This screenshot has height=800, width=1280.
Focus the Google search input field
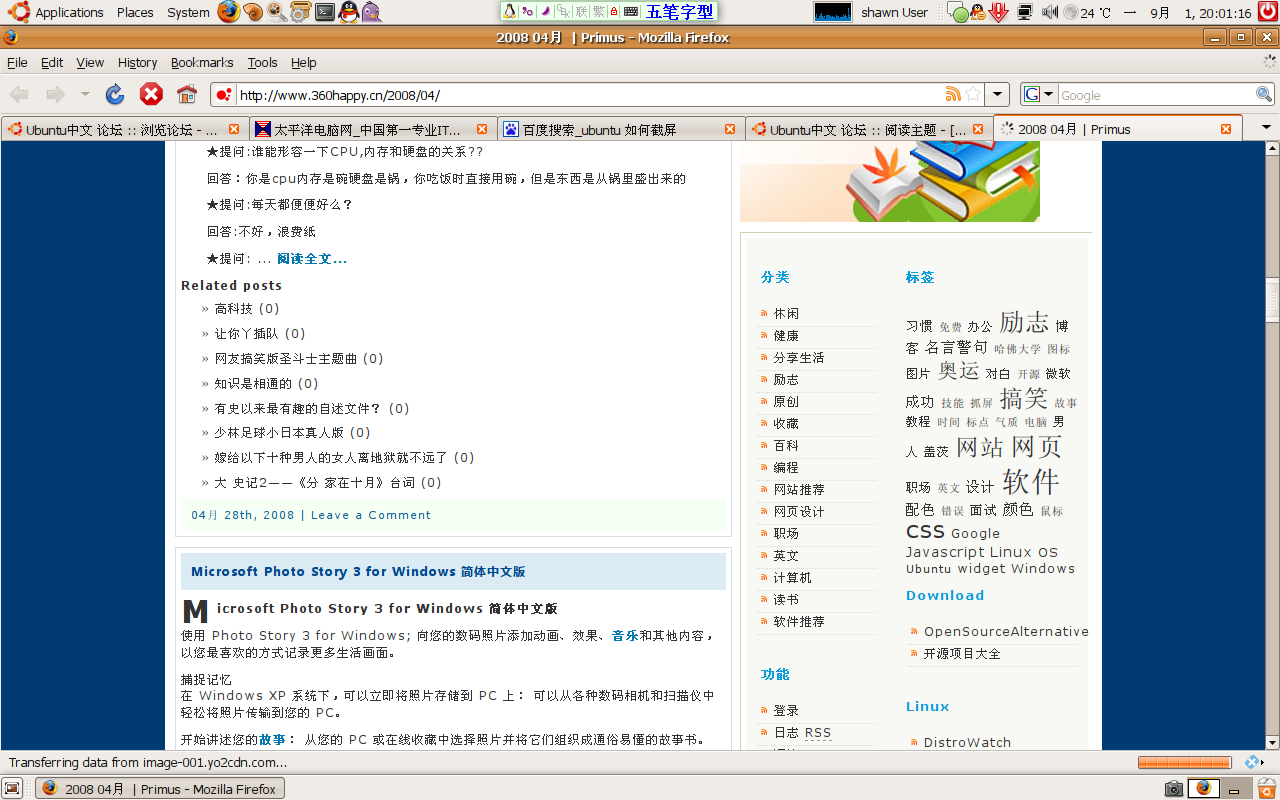point(1156,95)
